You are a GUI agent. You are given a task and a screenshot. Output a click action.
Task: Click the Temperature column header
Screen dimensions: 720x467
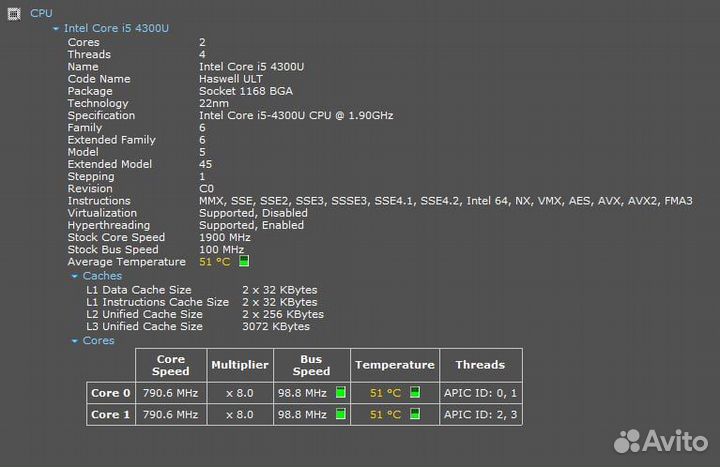(x=394, y=365)
